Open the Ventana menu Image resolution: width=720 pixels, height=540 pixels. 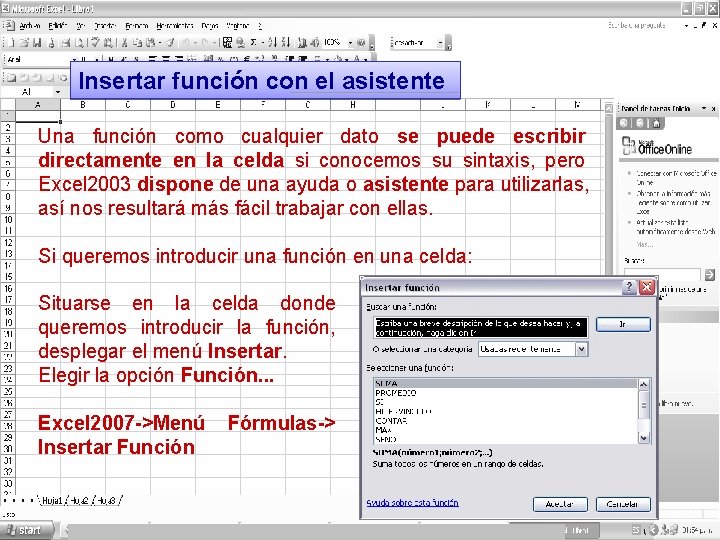click(x=237, y=26)
